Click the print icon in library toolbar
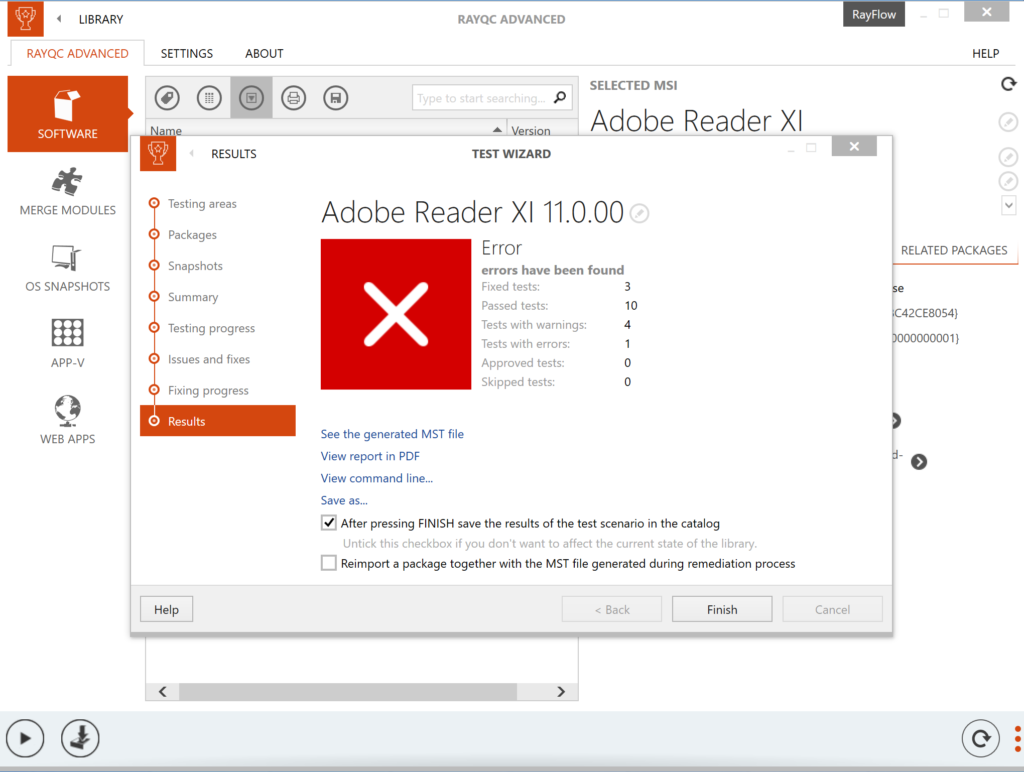 pyautogui.click(x=293, y=98)
